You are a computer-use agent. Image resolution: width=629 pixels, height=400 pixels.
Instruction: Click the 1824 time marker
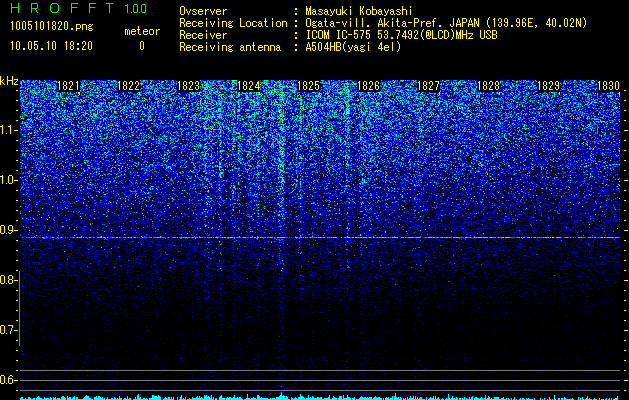coord(249,86)
